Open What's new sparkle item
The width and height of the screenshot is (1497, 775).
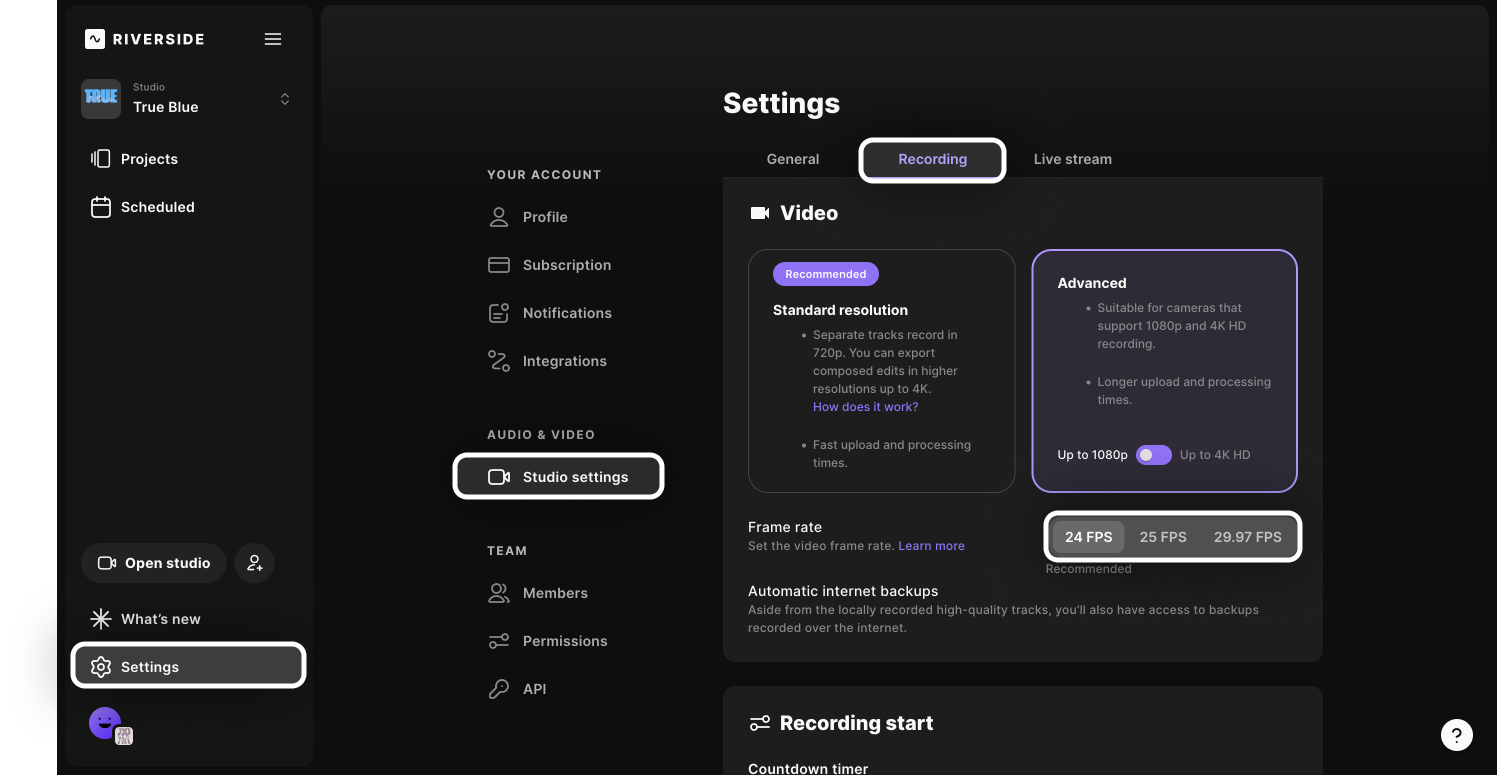[x=160, y=619]
